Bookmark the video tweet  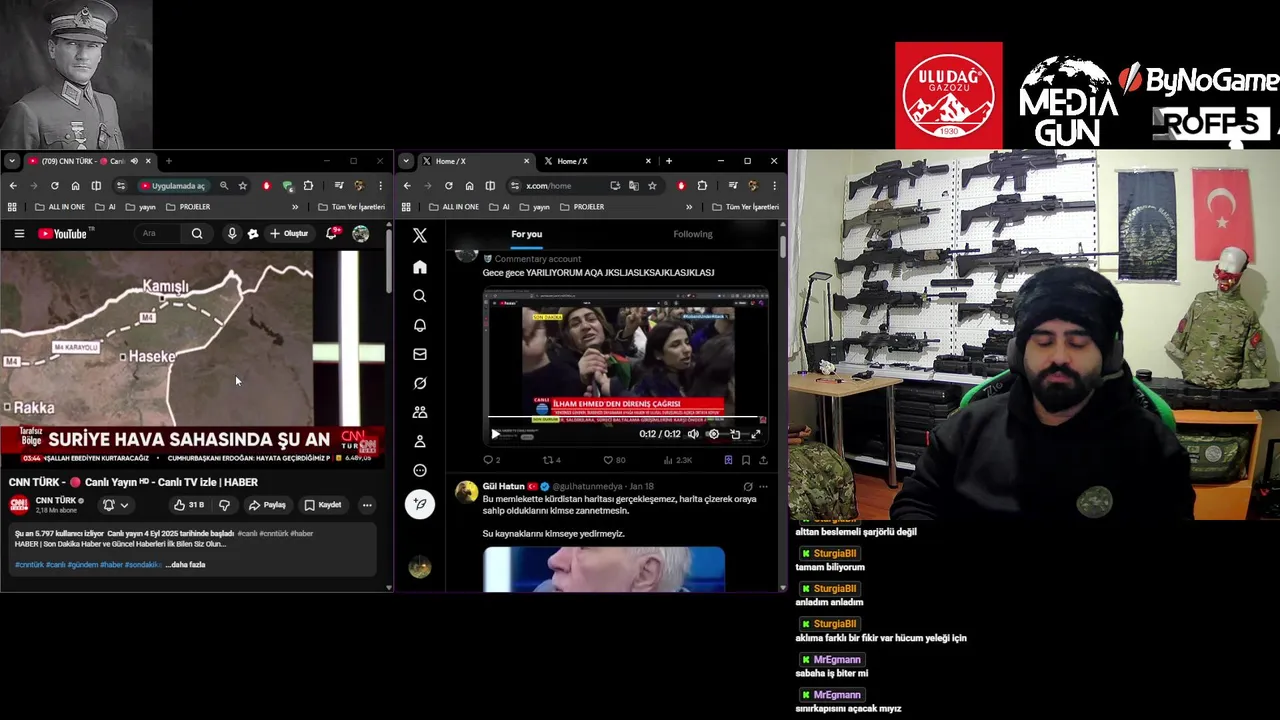coord(746,460)
